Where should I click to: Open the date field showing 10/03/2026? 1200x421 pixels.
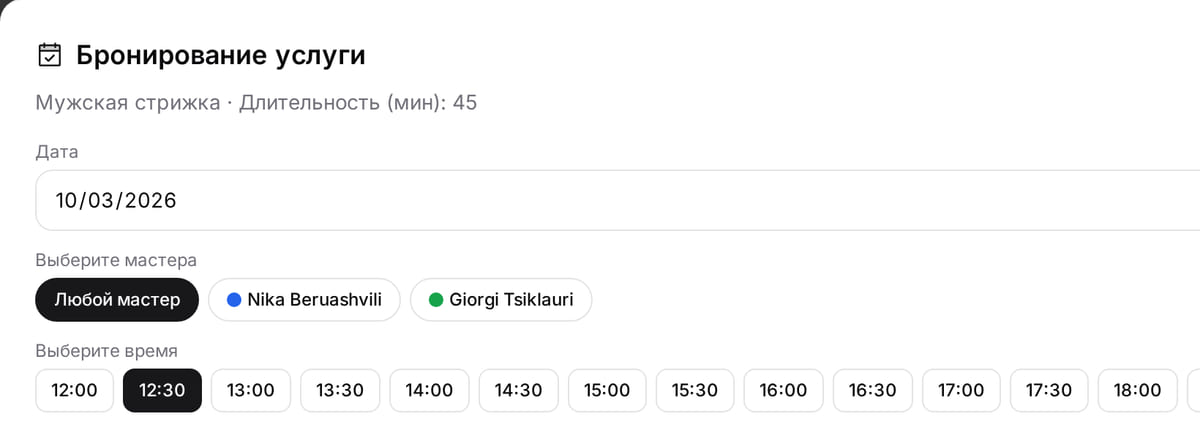(617, 200)
